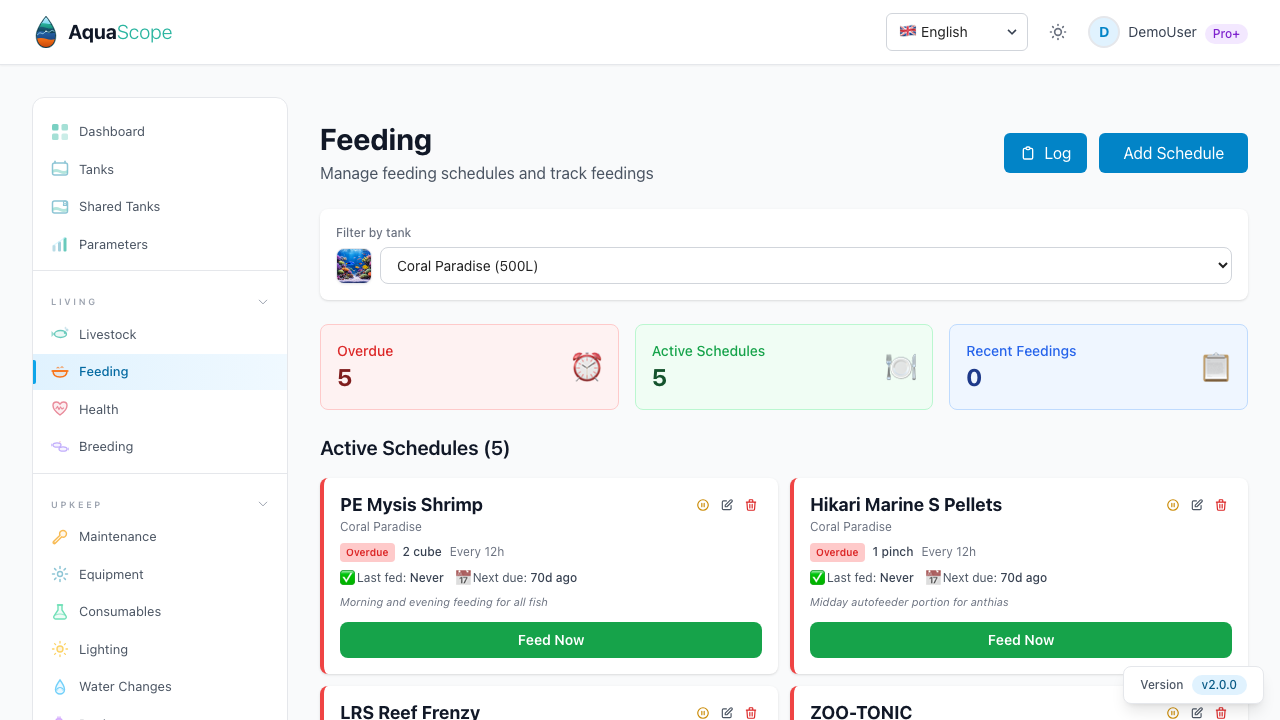
Task: Open the English language dropdown
Action: click(956, 32)
